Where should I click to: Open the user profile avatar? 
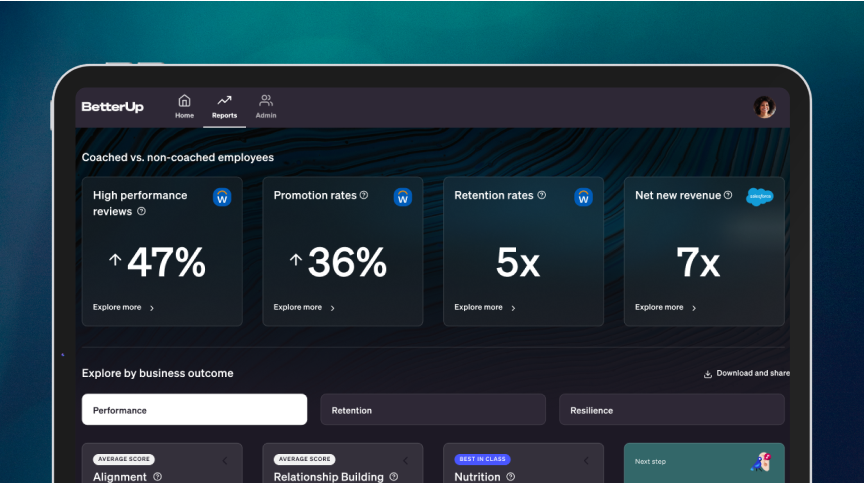pyautogui.click(x=764, y=107)
